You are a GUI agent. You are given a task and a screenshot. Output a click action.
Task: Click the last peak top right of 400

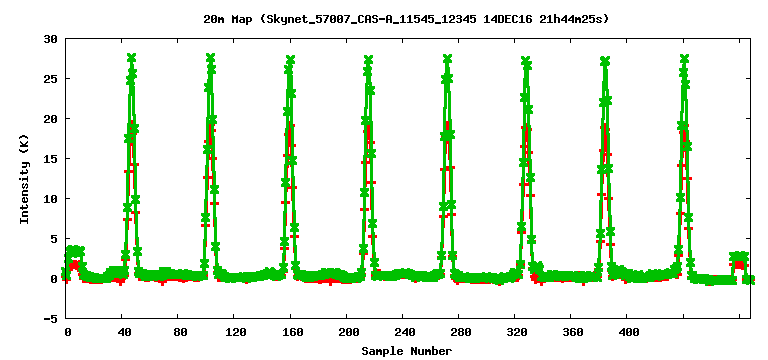[684, 58]
